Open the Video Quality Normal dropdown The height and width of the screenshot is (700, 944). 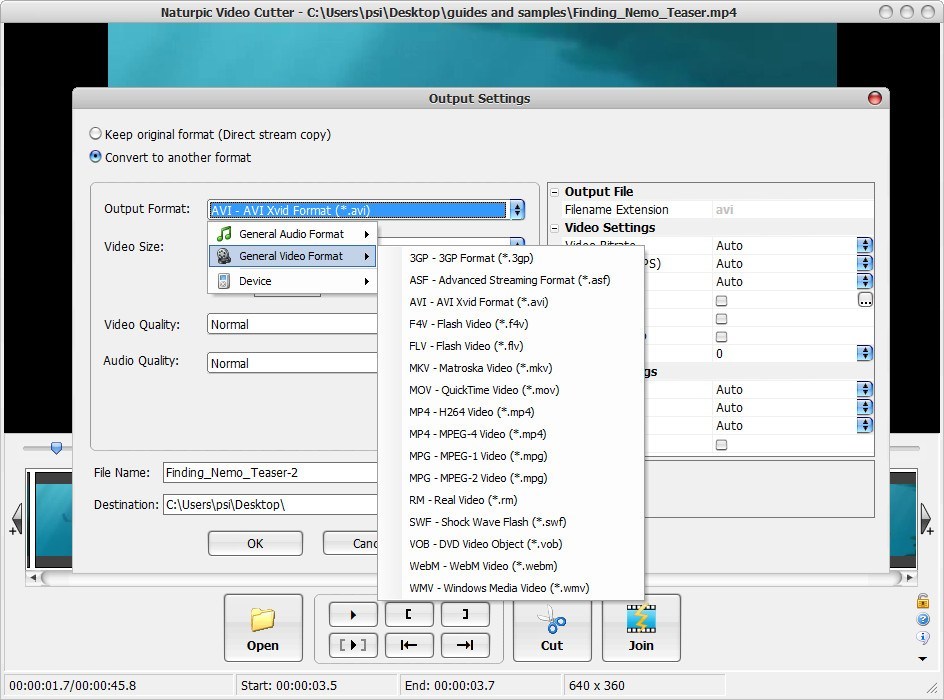[292, 324]
